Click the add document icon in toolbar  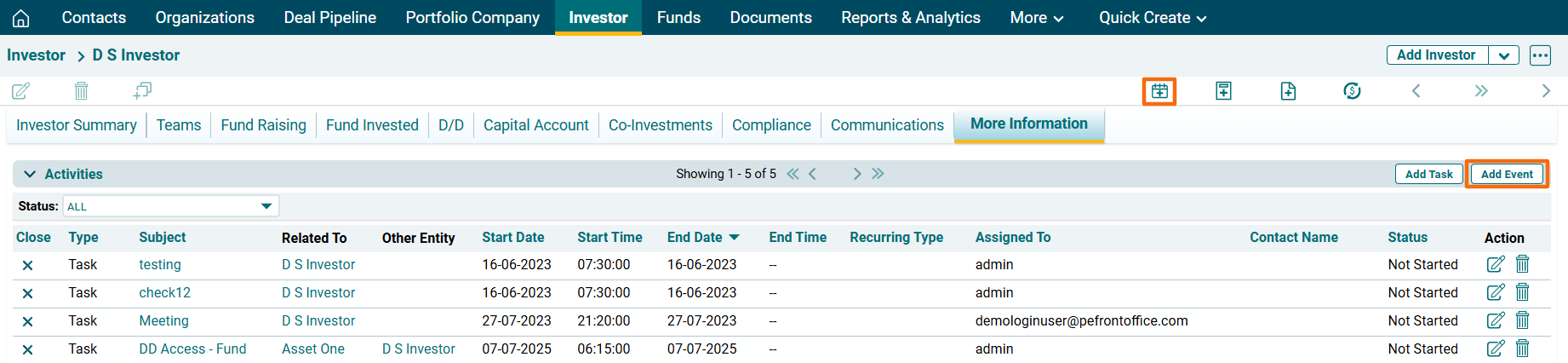point(1288,91)
